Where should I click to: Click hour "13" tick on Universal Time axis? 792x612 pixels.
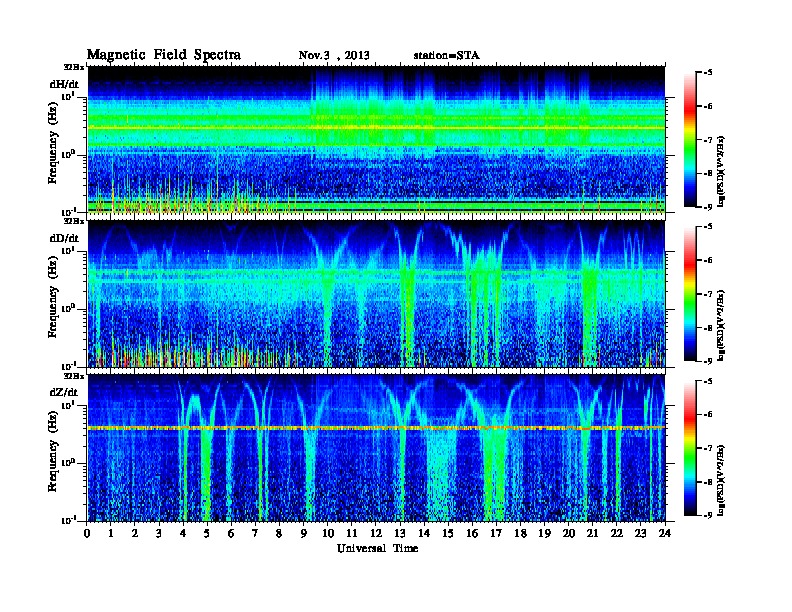(400, 534)
